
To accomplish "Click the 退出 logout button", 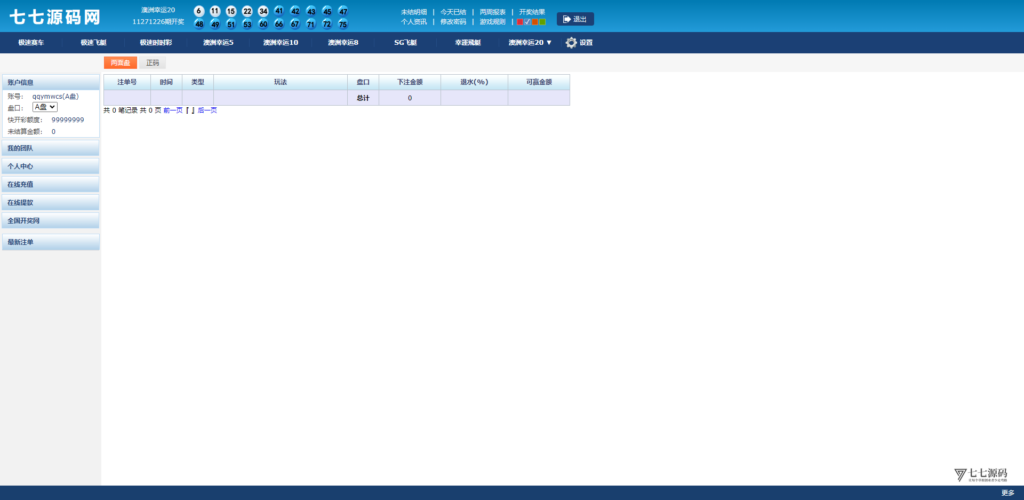I will pyautogui.click(x=575, y=19).
